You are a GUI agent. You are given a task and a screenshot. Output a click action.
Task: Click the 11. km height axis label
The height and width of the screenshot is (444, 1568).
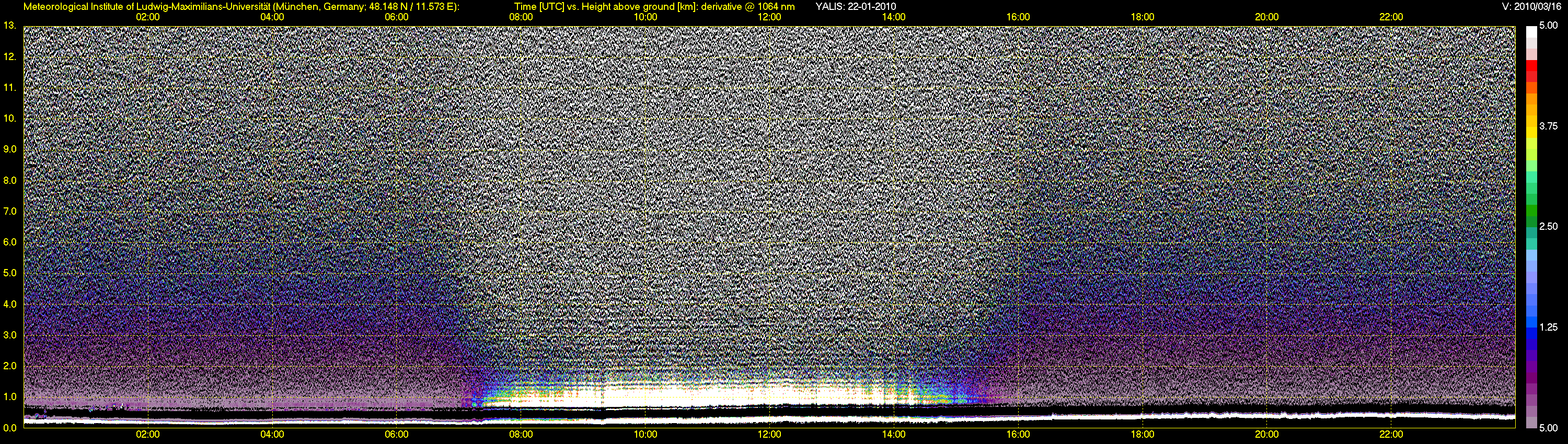10,88
